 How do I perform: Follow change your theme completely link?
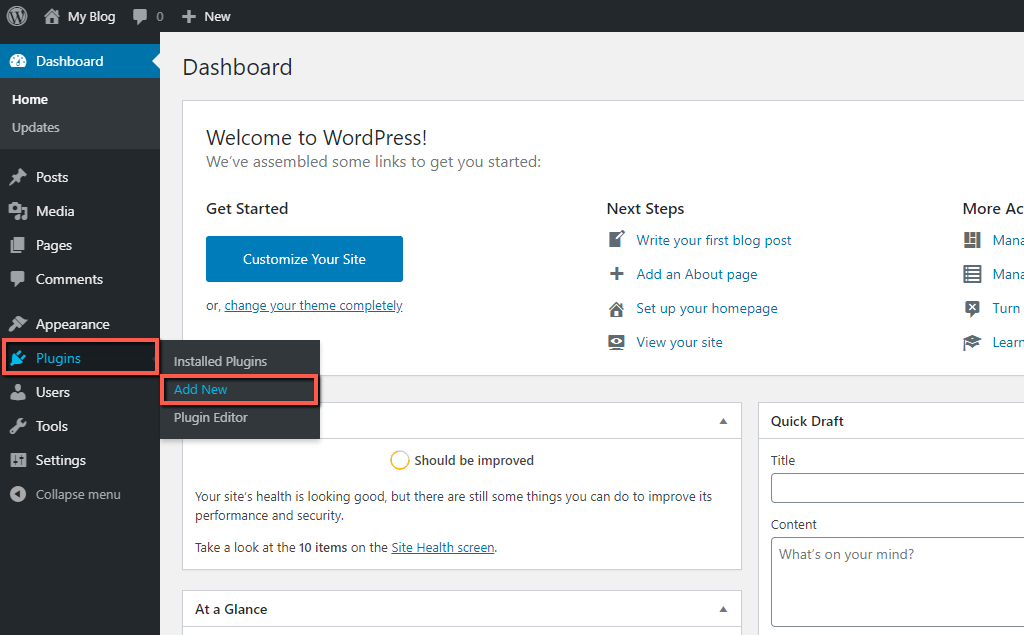[313, 306]
